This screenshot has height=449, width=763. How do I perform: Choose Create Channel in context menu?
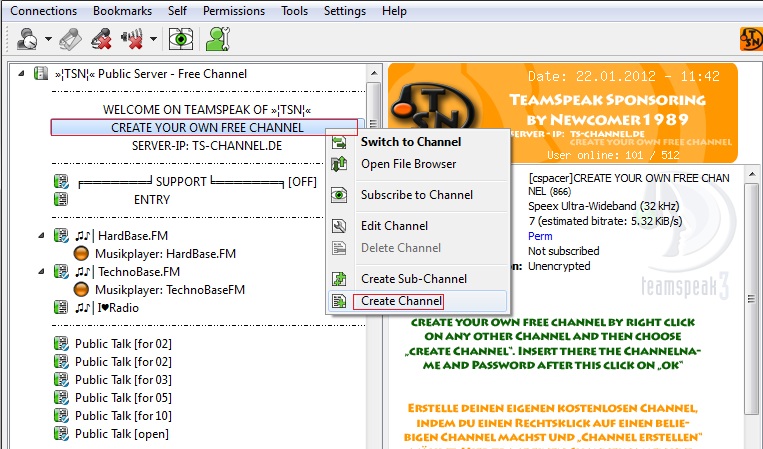418,301
